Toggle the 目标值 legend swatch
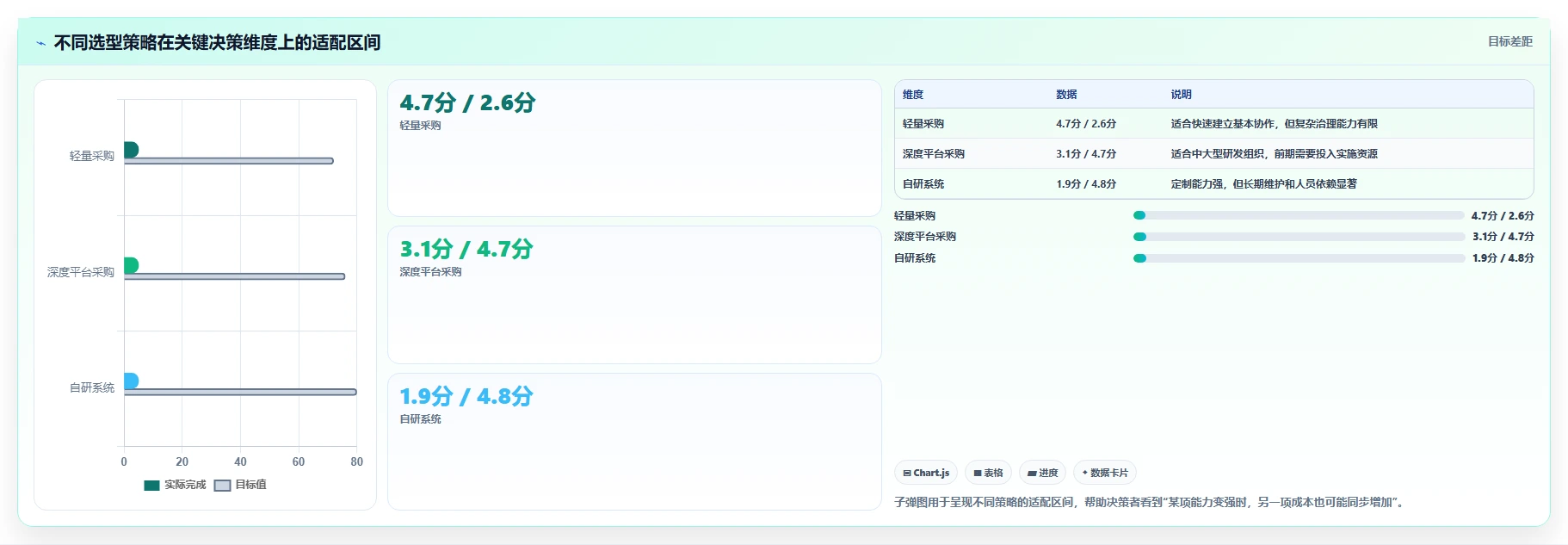The image size is (1568, 545). coord(222,485)
